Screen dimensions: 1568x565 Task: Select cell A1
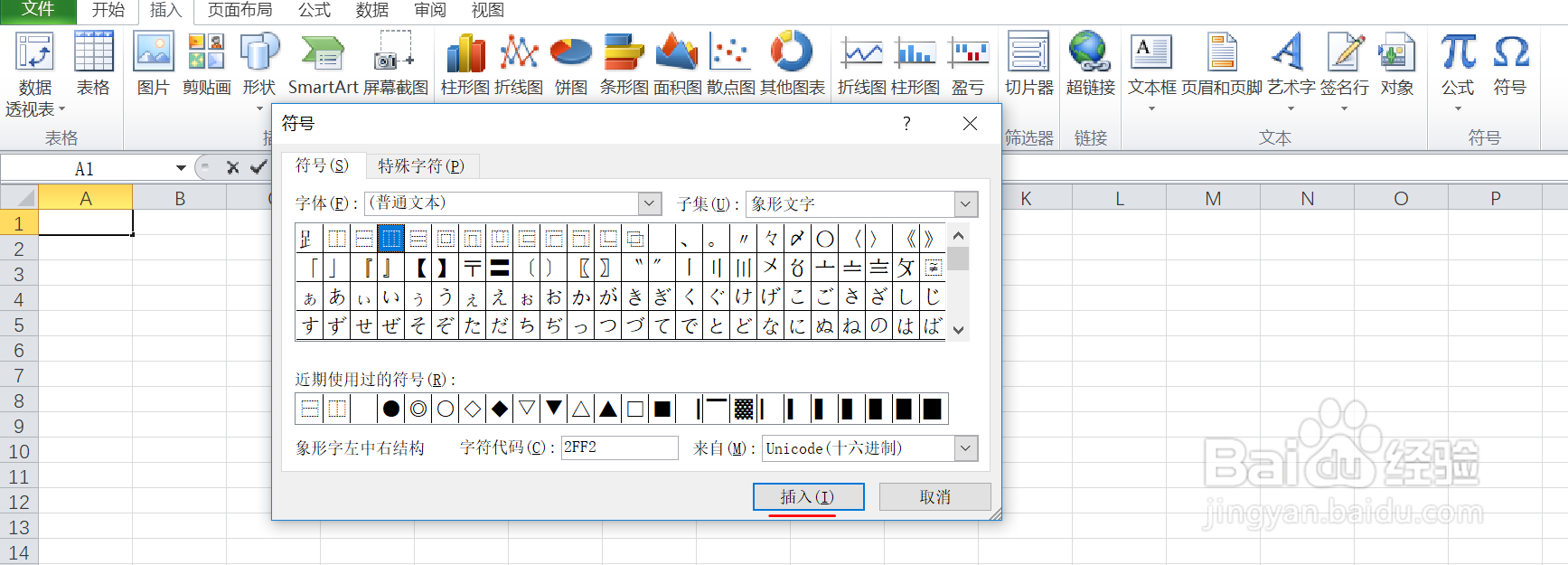pos(86,222)
